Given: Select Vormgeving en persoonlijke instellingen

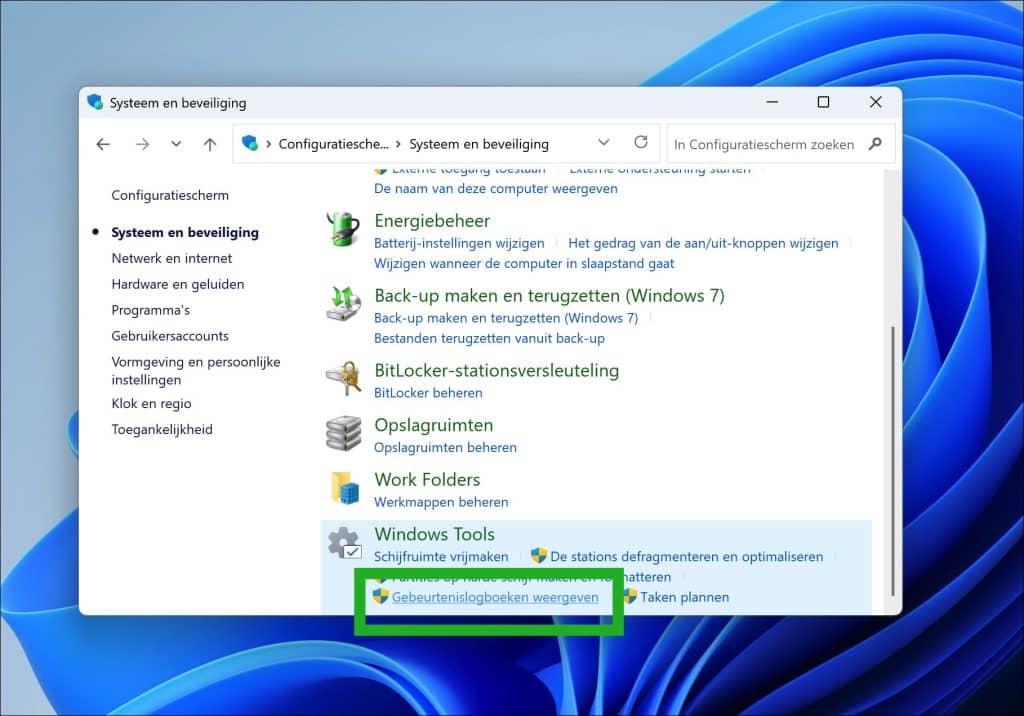Looking at the screenshot, I should point(196,370).
